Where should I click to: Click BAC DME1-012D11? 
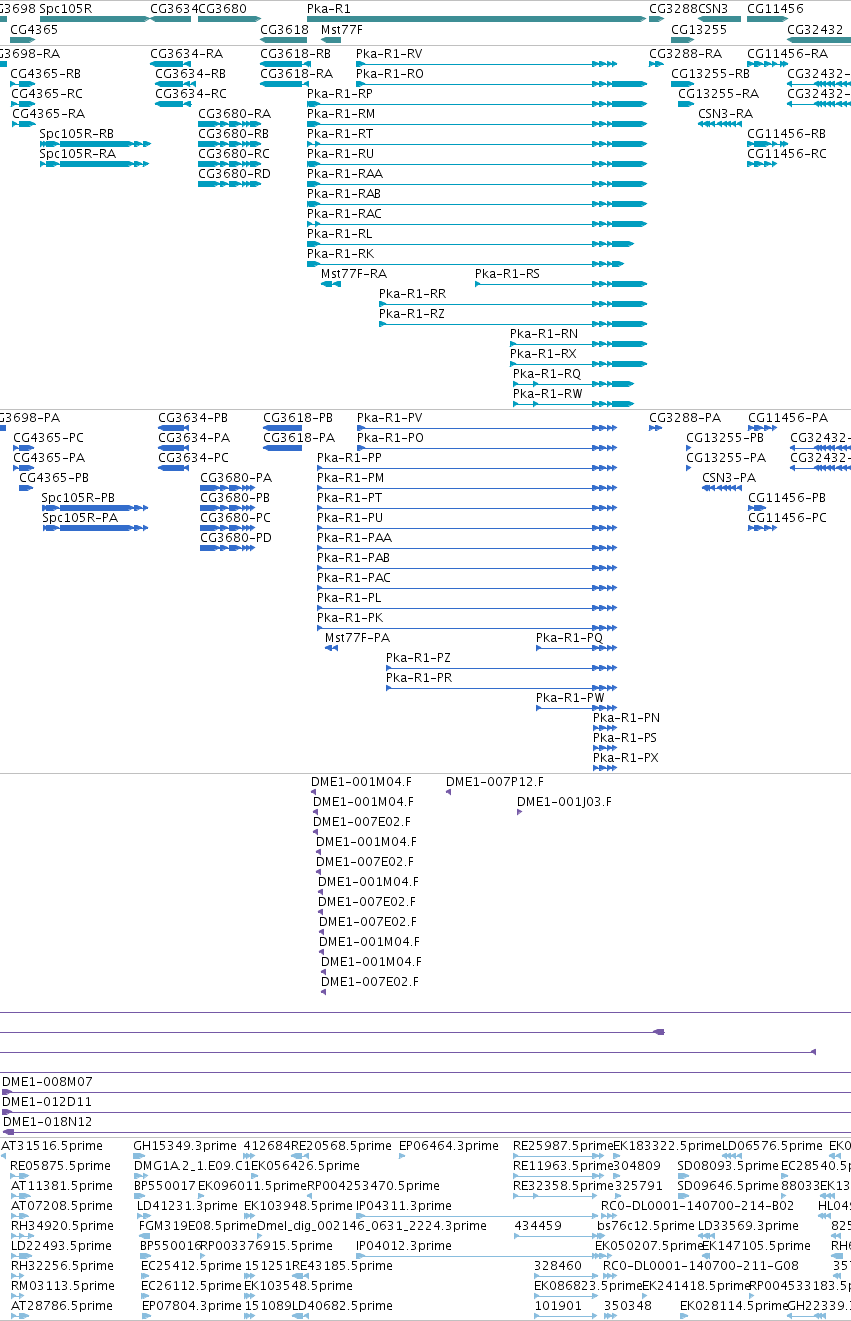(x=46, y=1101)
